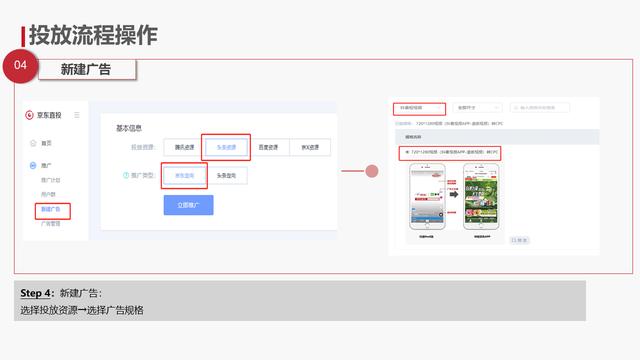Click the 基本信息 heading

129,128
